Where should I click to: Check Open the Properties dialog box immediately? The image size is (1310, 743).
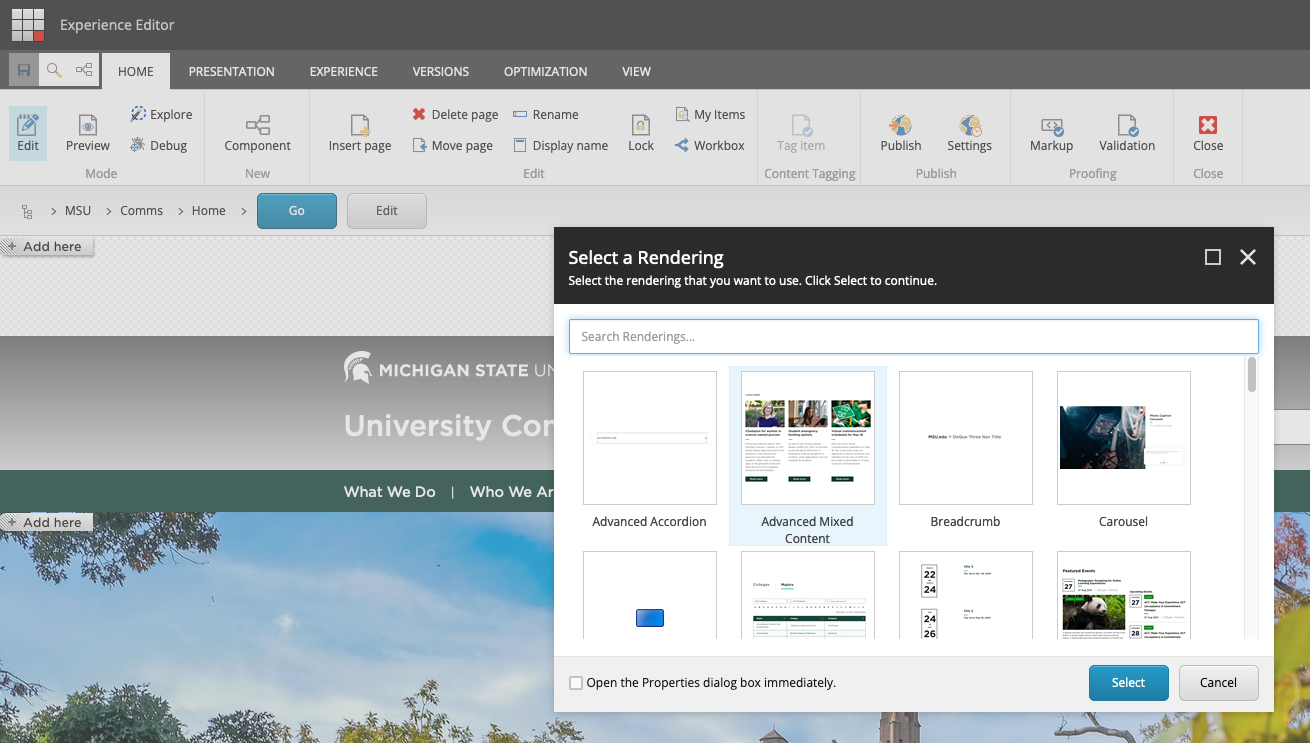pos(576,682)
